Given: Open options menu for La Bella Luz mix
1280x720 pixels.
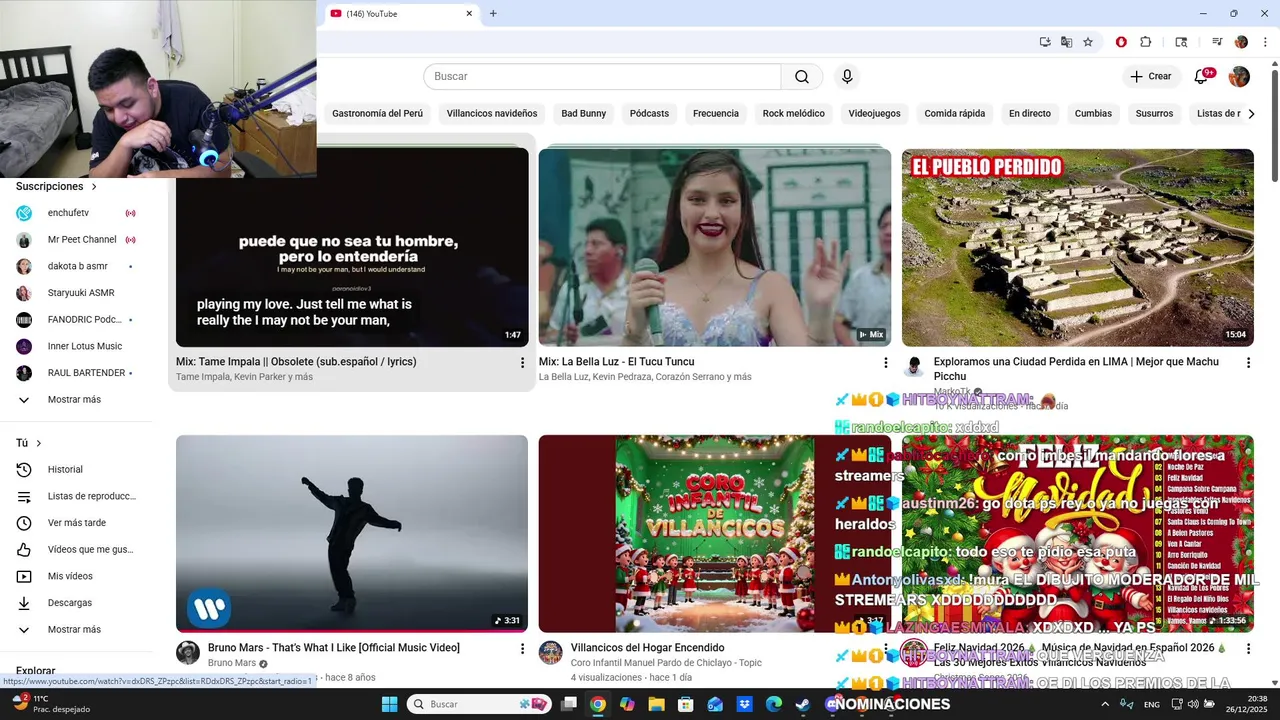Looking at the screenshot, I should 885,363.
